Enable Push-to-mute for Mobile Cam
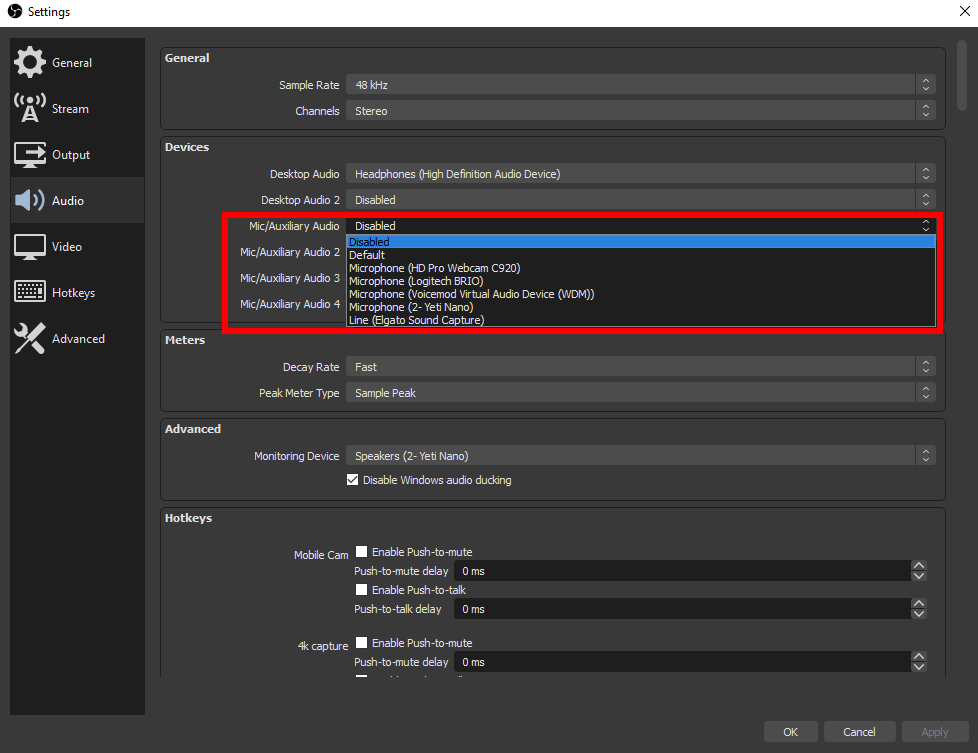The width and height of the screenshot is (978, 753). click(x=361, y=552)
